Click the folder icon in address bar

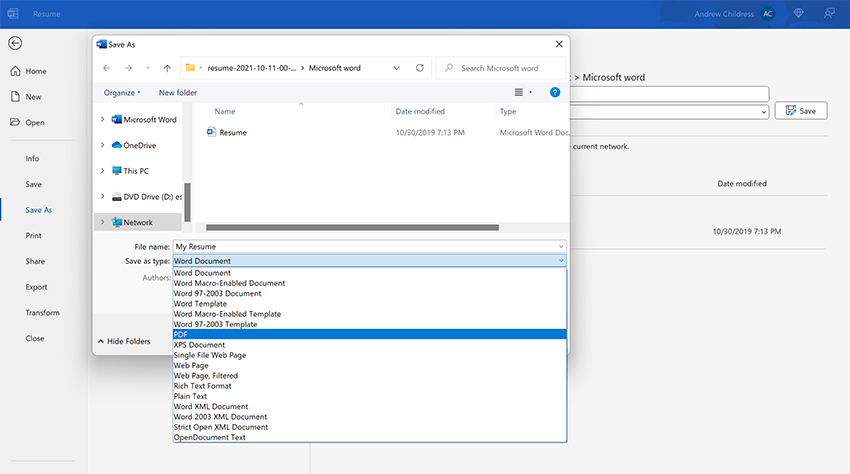point(190,68)
